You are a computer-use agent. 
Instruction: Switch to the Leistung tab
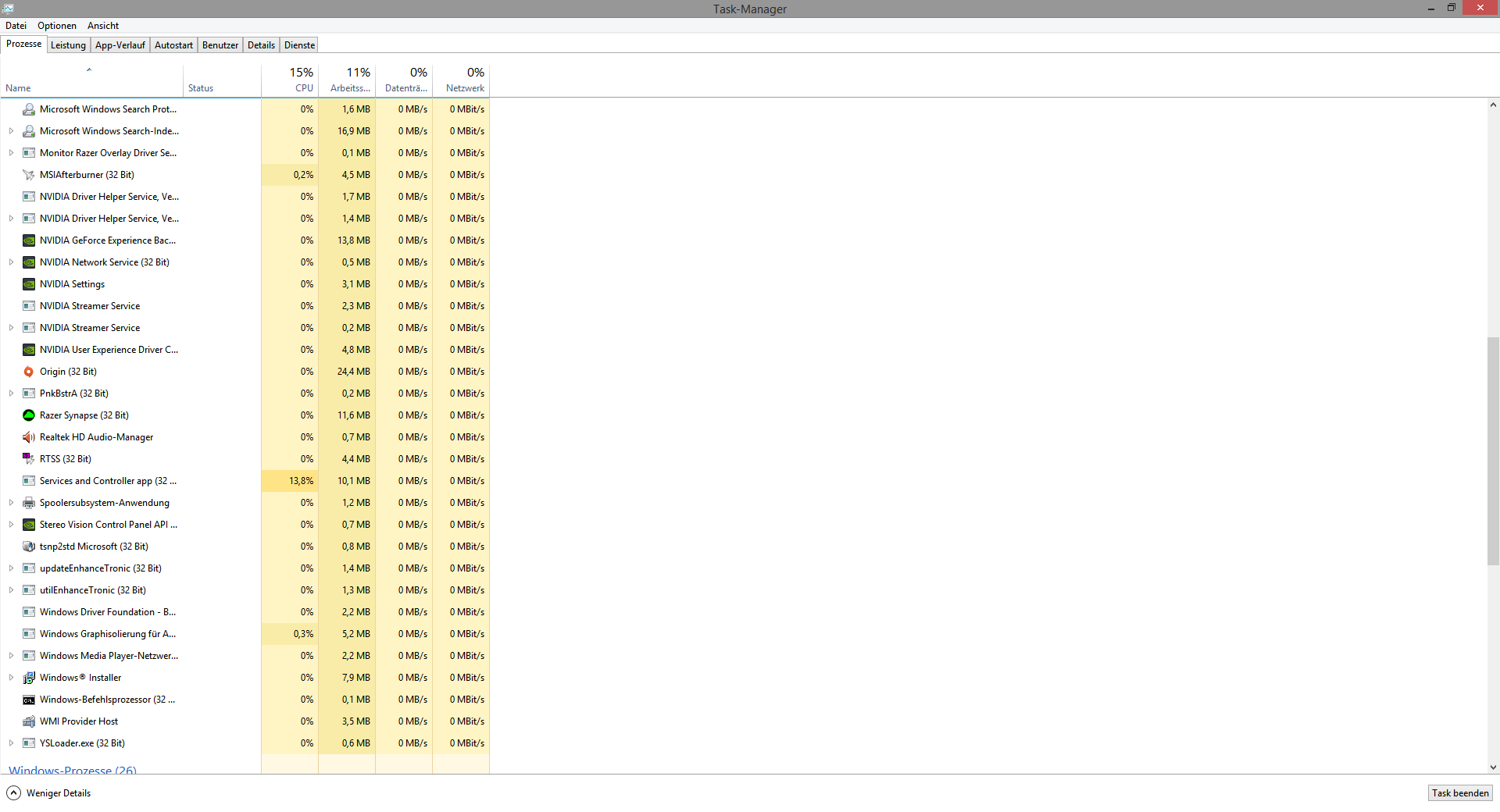(x=68, y=45)
